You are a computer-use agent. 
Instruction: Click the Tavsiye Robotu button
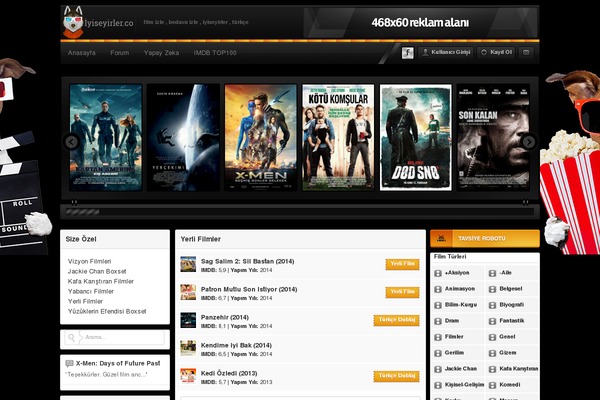(485, 238)
